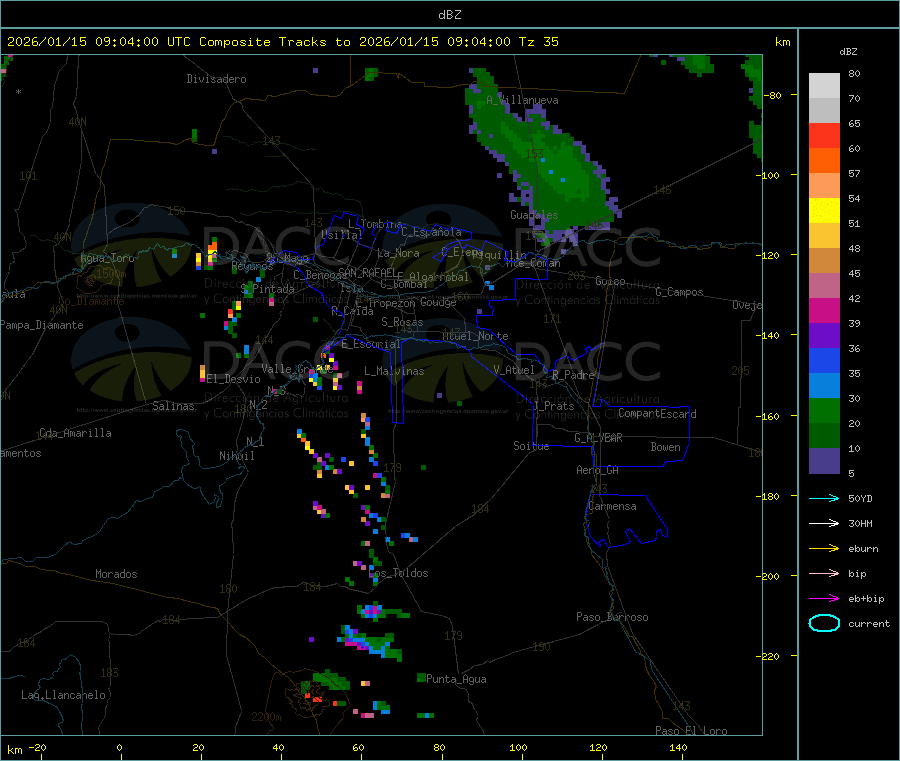Viewport: 900px width, 761px height.
Task: Click the 'C_Española' location label
Action: coord(432,232)
